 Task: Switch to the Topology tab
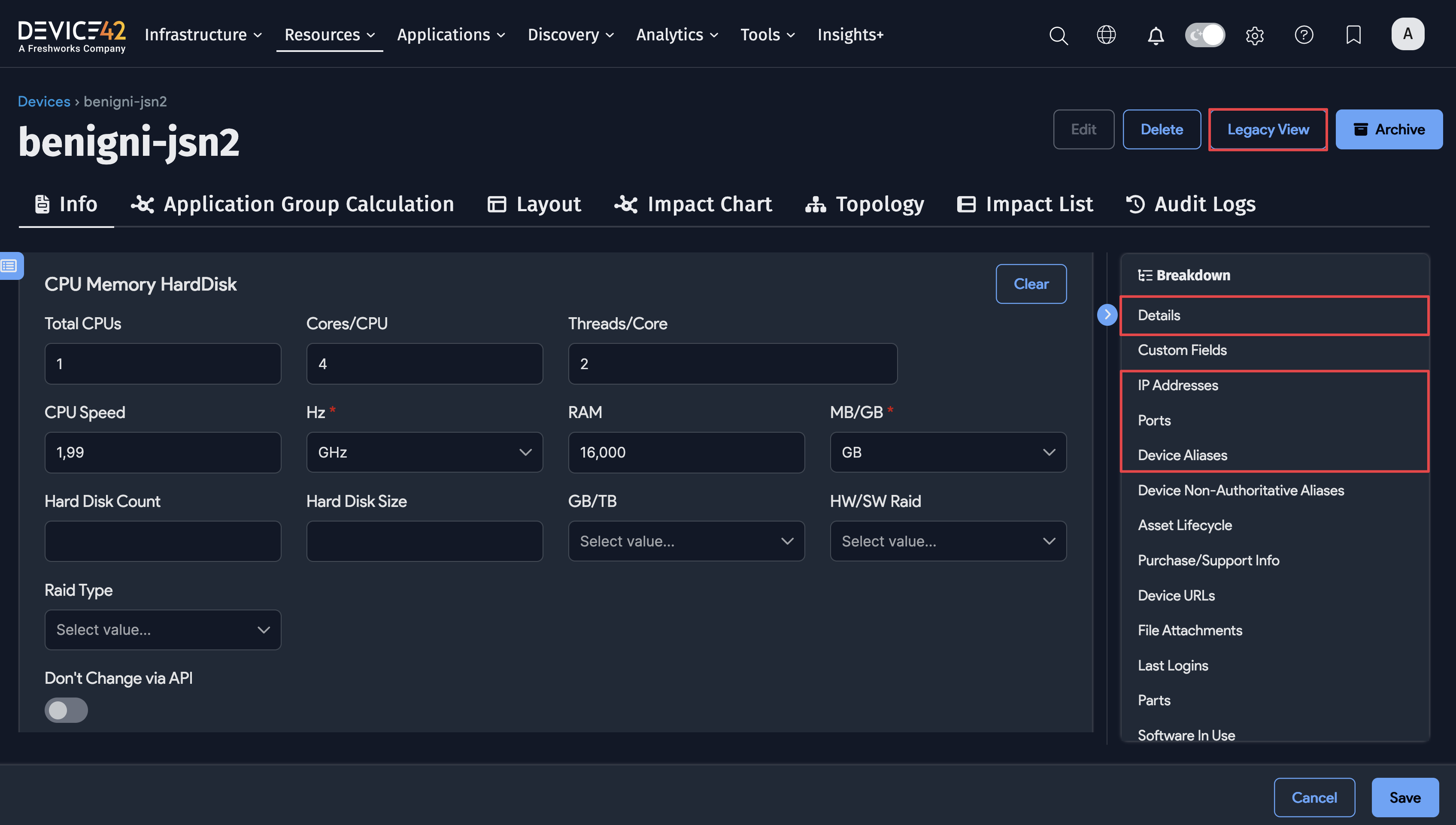click(x=864, y=204)
